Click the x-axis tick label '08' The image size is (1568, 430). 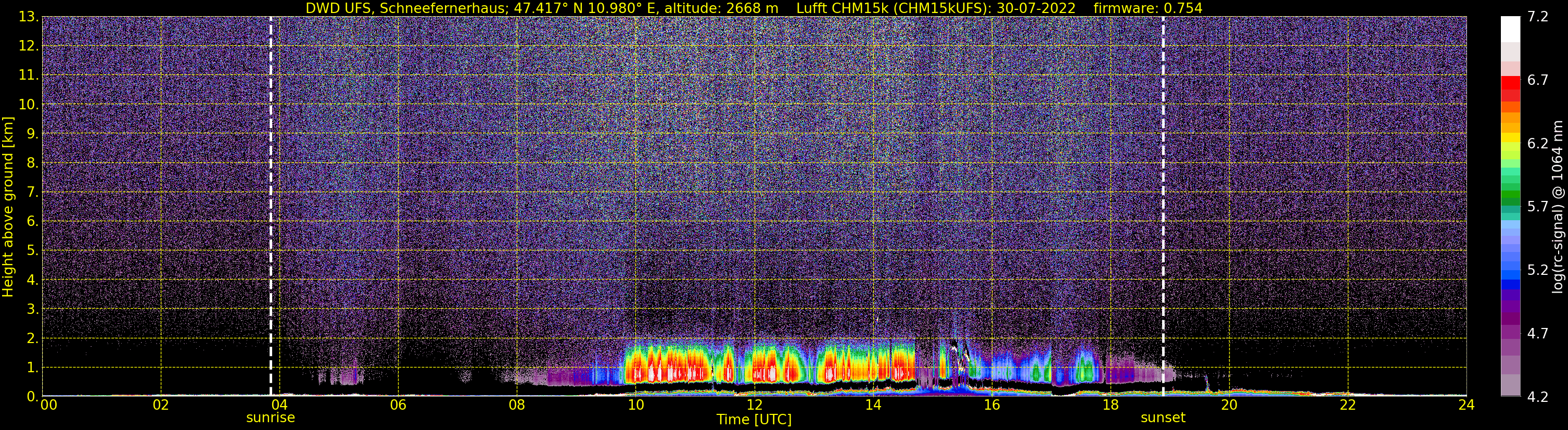517,405
